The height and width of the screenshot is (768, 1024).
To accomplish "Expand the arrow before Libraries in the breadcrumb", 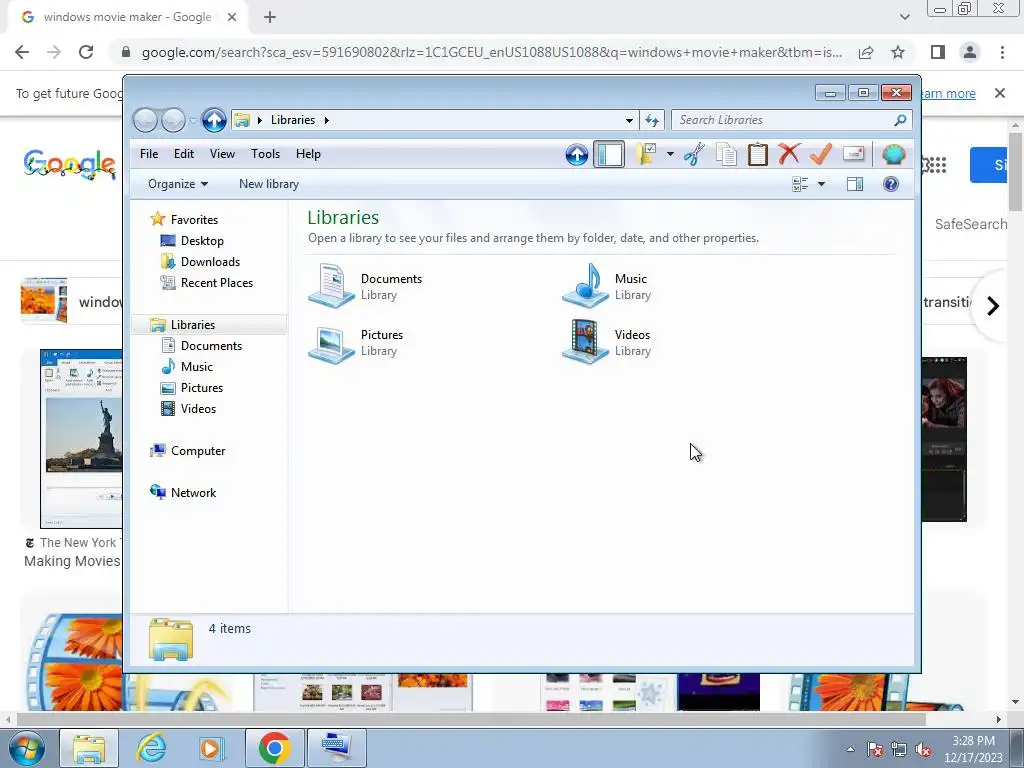I will click(x=260, y=120).
